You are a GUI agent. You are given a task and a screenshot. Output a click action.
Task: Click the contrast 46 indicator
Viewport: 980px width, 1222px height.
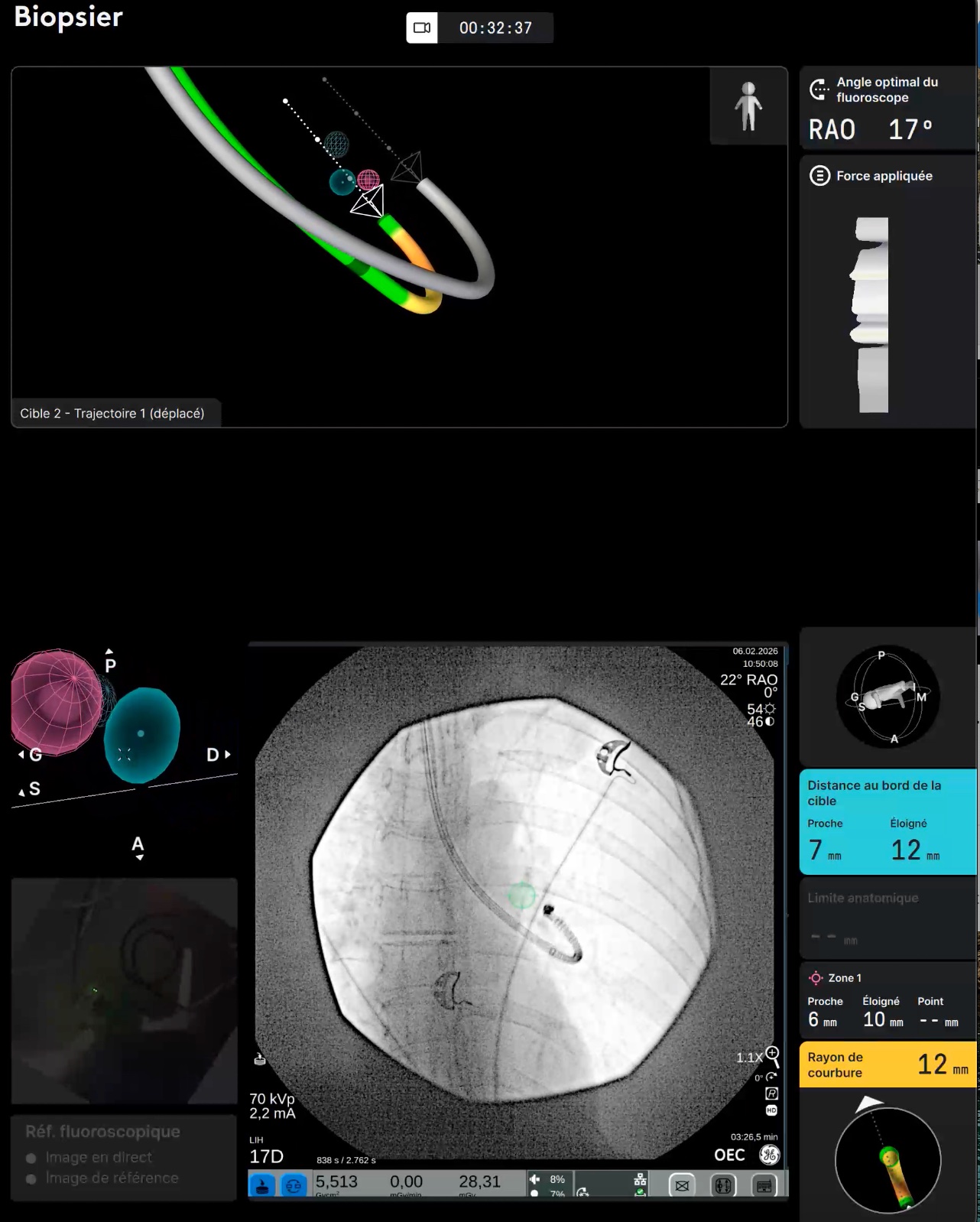pos(761,721)
